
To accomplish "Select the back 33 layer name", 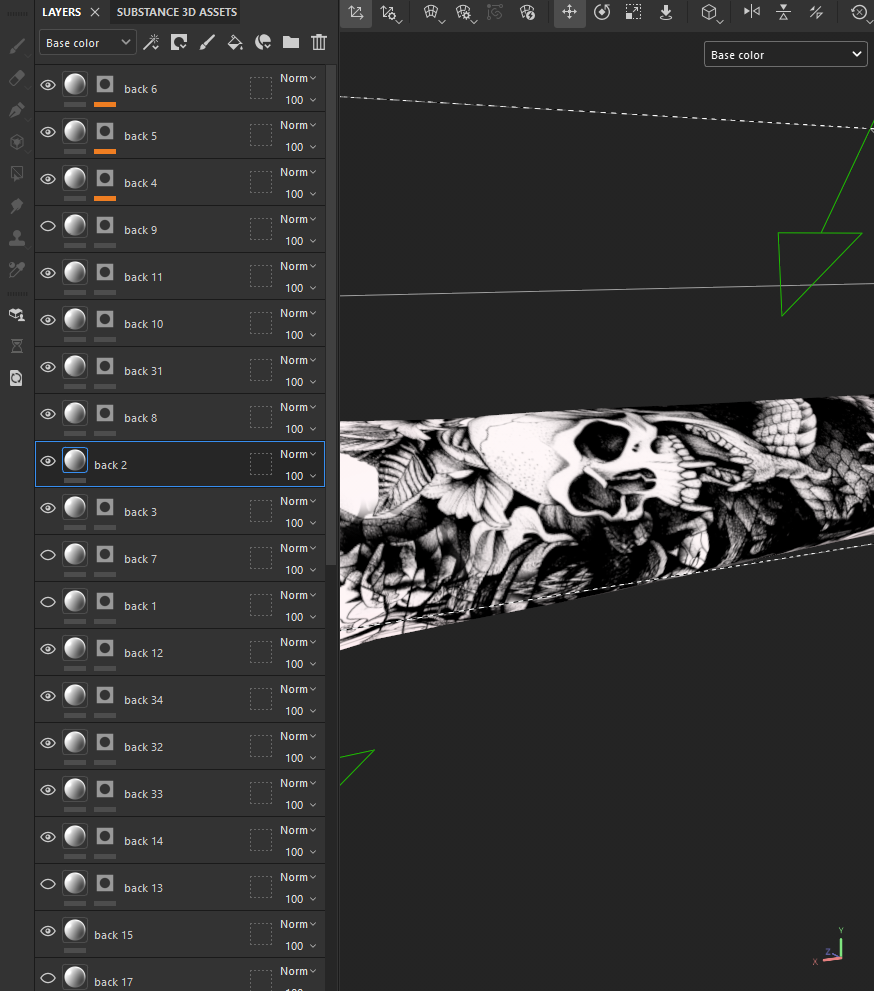I will pyautogui.click(x=143, y=794).
